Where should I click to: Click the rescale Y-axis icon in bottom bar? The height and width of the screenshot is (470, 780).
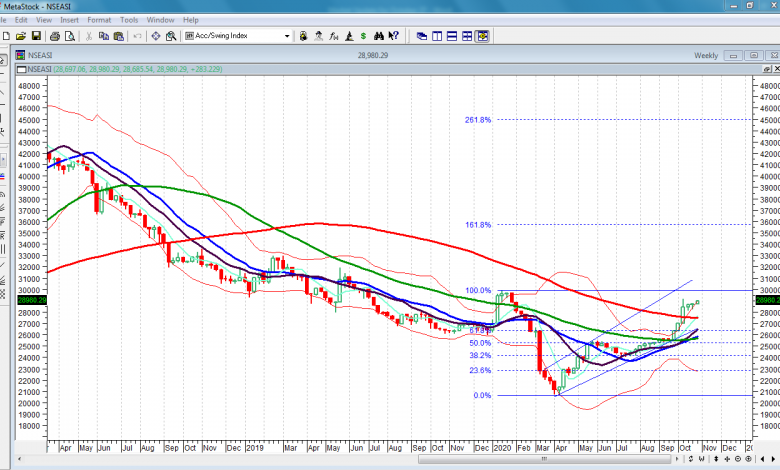pyautogui.click(x=691, y=459)
